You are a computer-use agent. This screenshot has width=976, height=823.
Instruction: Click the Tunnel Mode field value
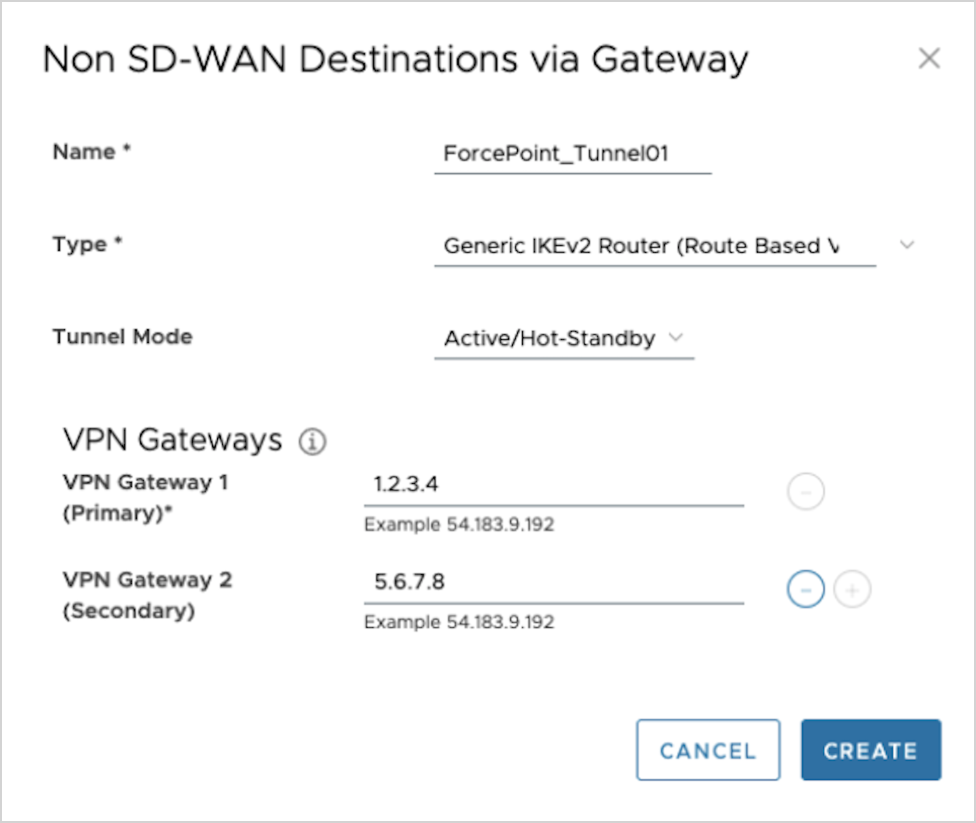click(x=550, y=338)
